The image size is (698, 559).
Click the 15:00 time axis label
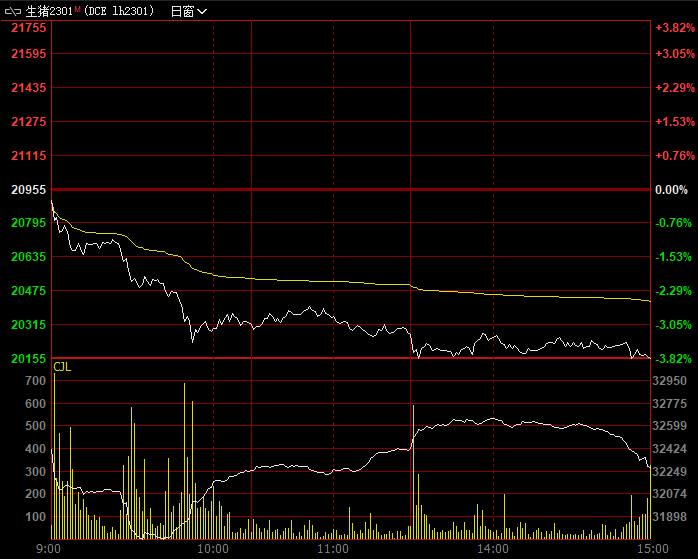coord(653,549)
